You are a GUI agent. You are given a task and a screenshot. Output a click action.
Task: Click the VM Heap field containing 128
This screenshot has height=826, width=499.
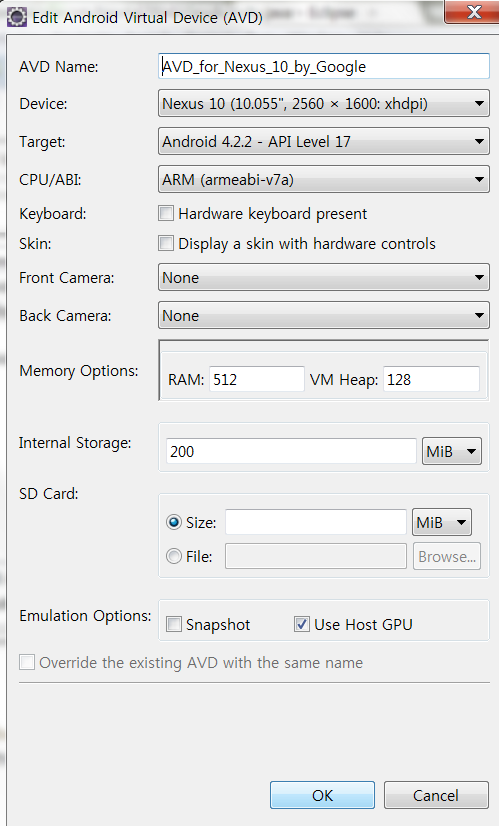point(431,379)
